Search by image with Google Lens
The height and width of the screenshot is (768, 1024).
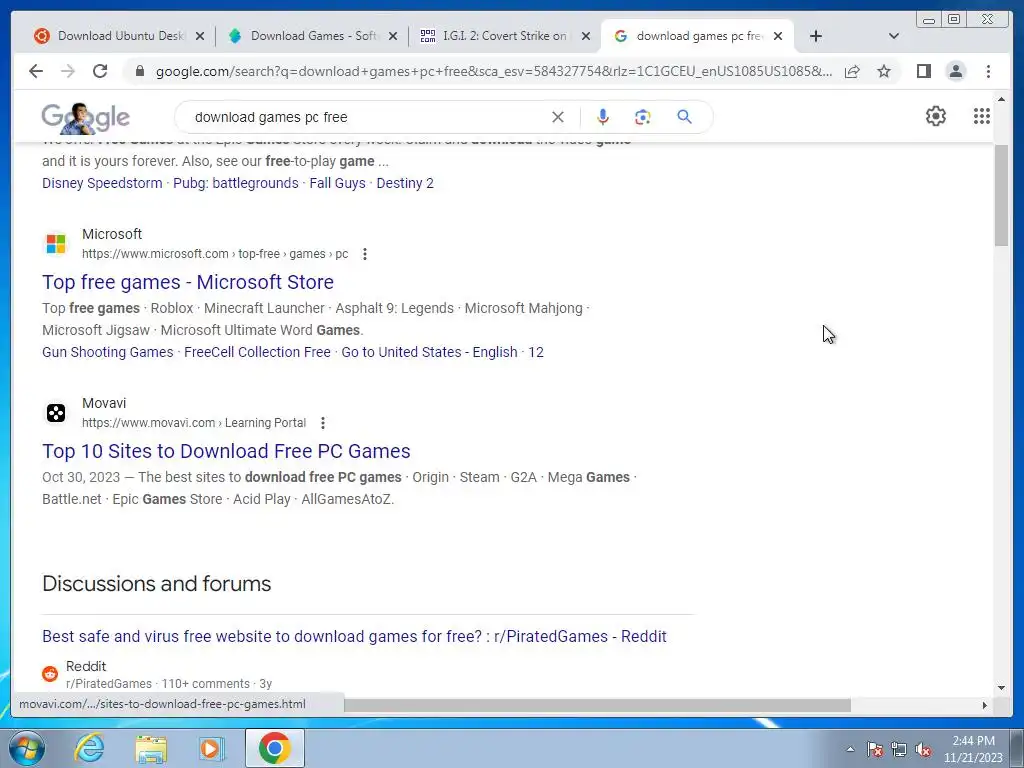[x=643, y=117]
